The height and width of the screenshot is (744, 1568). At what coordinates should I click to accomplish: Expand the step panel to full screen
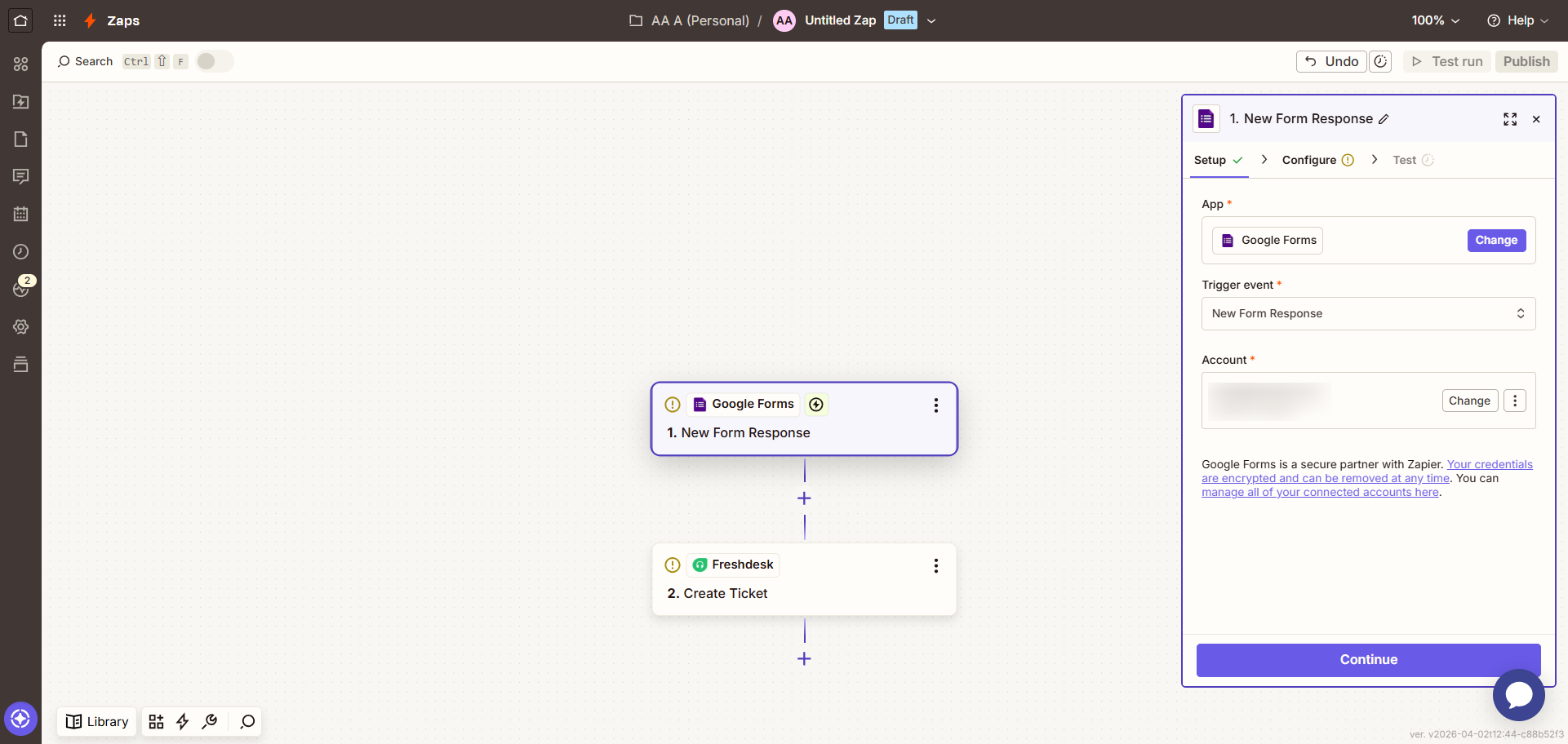[1510, 119]
